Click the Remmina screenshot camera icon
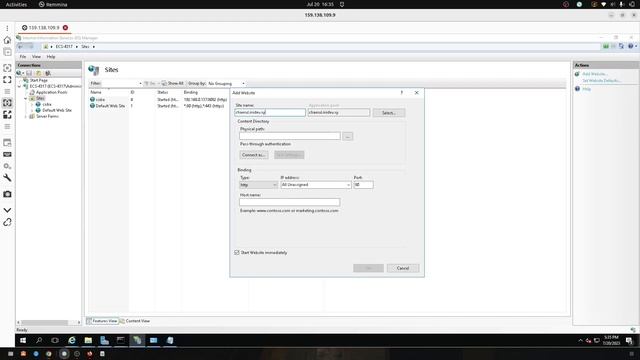This screenshot has width=640, height=360. click(7, 194)
